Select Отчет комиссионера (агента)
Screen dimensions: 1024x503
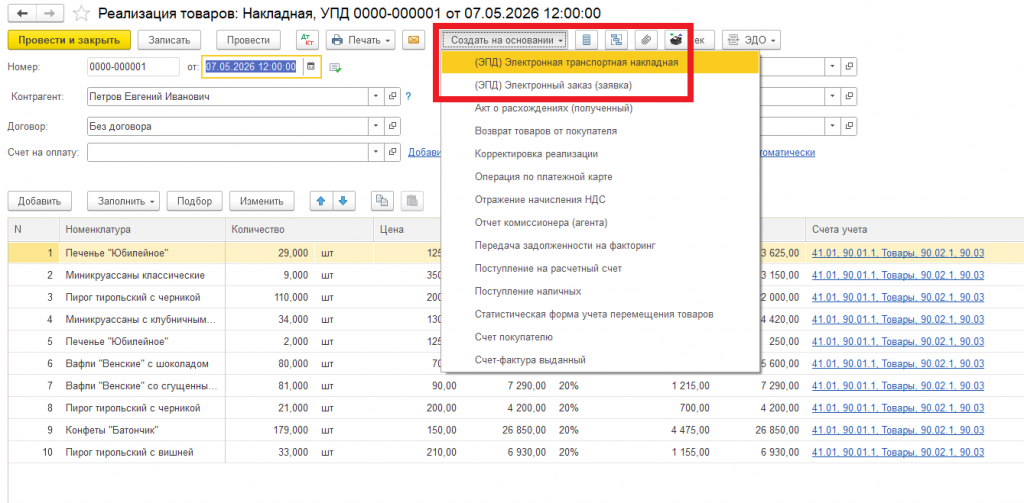pos(600,223)
